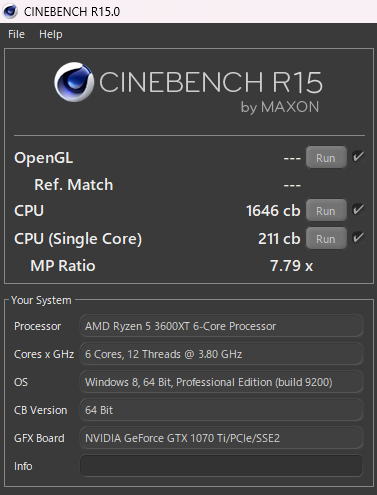Run the CPU Single Core benchmark
377x495 pixels.
pyautogui.click(x=326, y=238)
